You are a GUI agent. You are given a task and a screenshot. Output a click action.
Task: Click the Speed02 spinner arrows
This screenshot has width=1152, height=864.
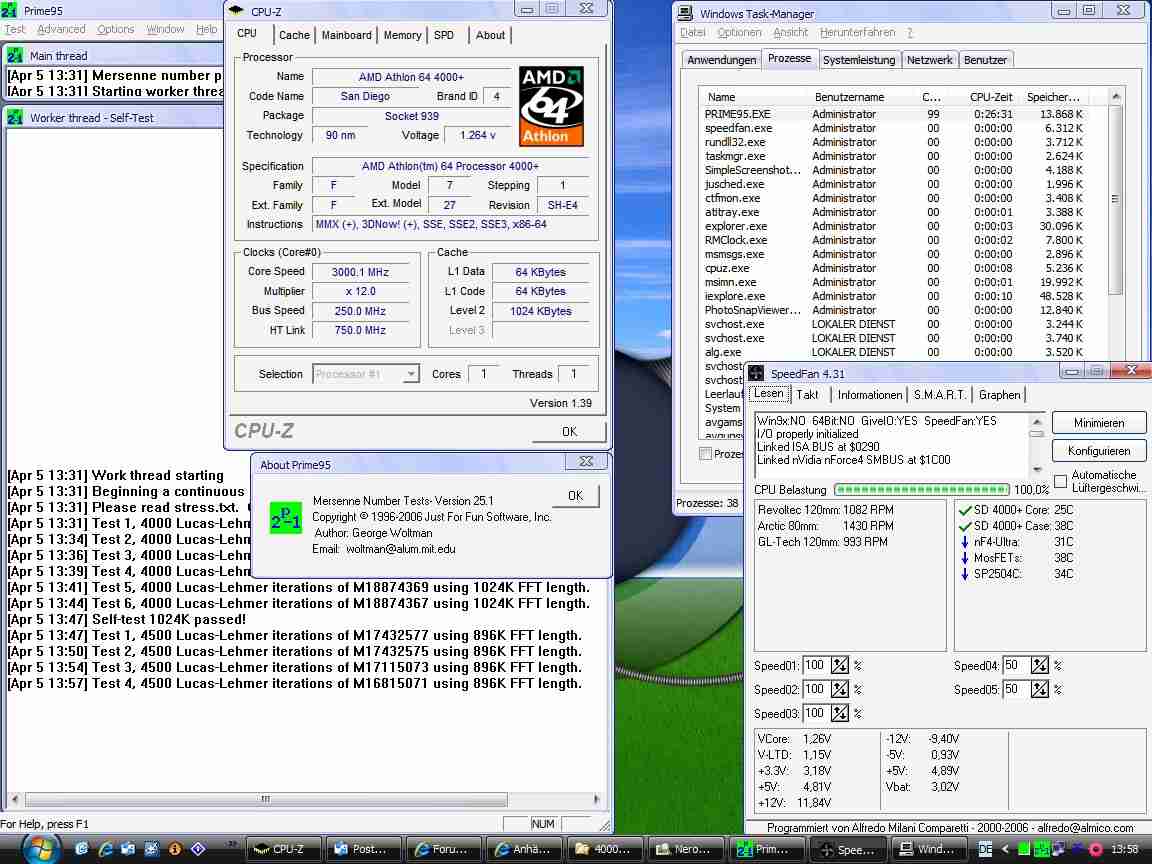[839, 689]
